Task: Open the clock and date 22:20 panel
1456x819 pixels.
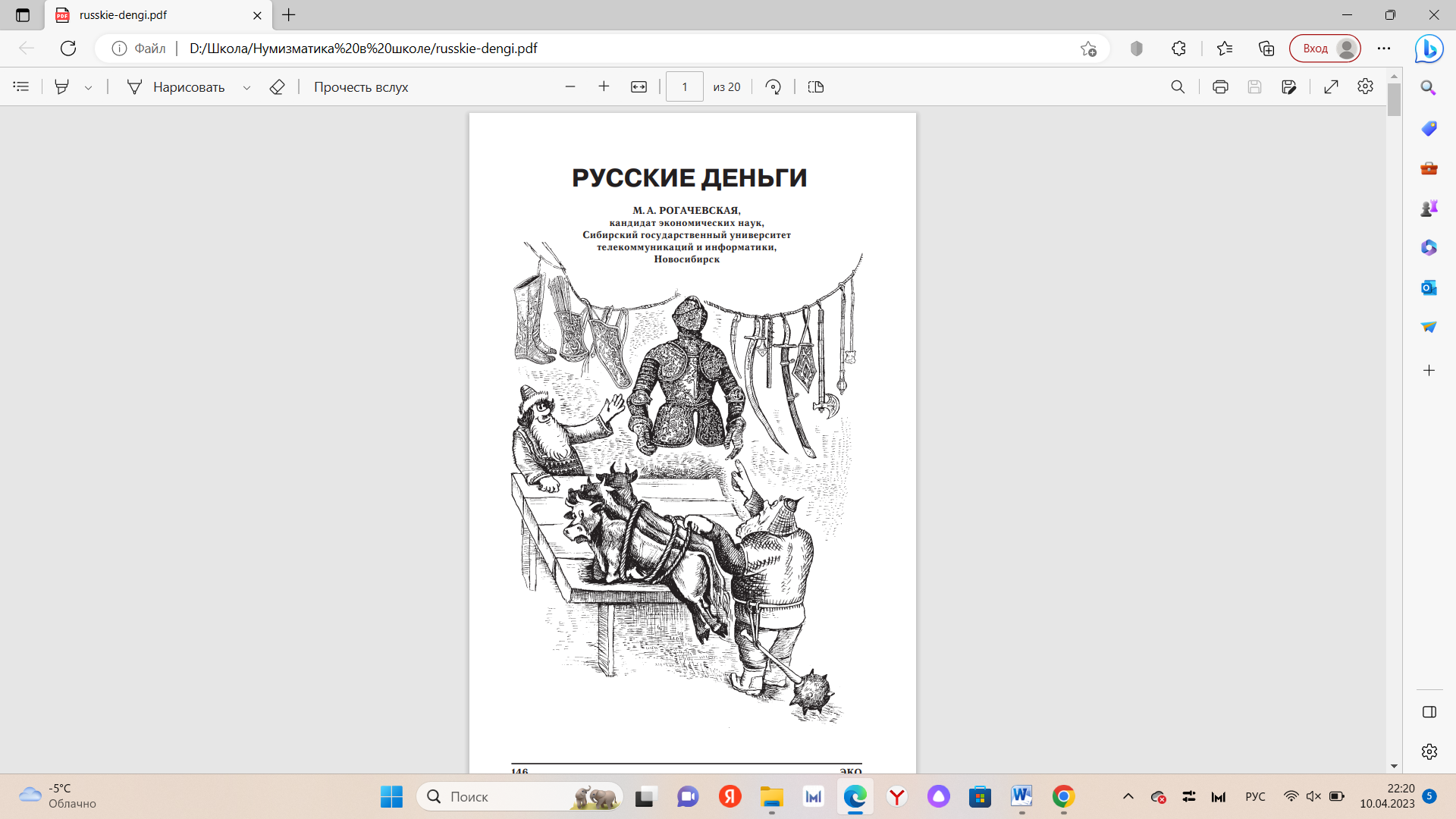Action: click(1387, 796)
